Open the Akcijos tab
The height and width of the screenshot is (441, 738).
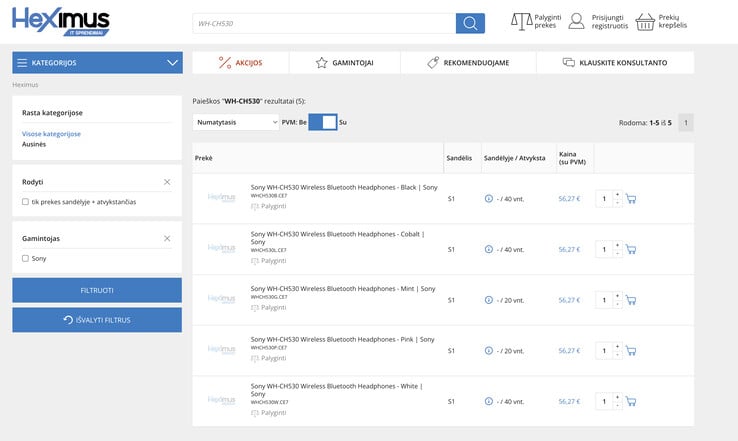pos(241,63)
